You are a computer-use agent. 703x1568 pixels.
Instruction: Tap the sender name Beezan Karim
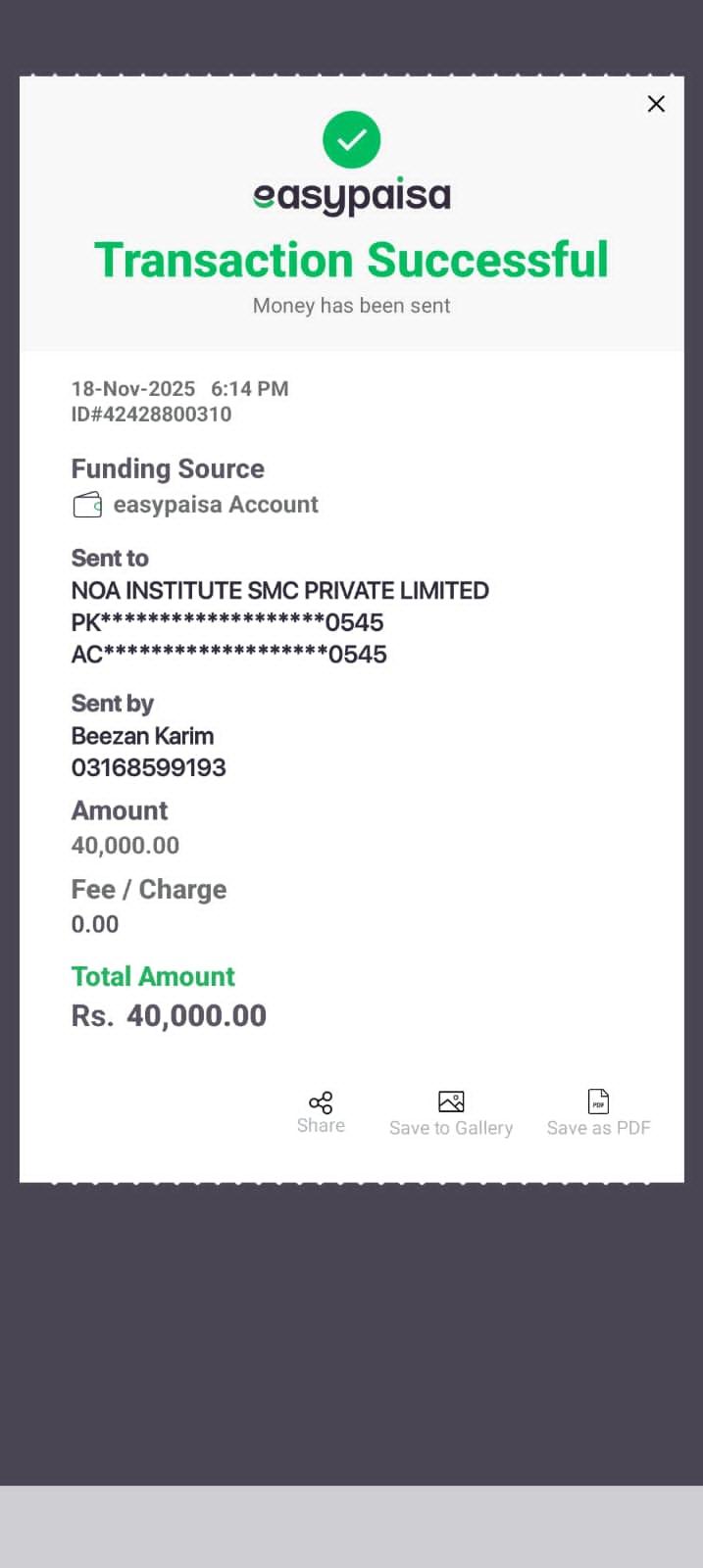coord(142,736)
